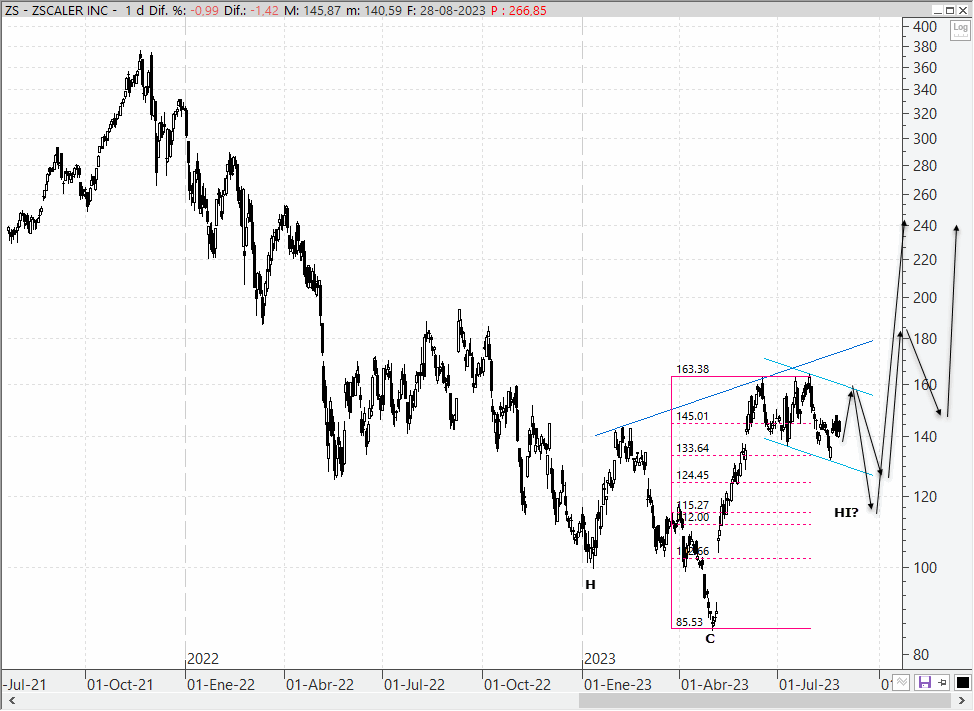Viewport: 974px width, 711px height.
Task: Click the 'P : 266,85' price text
Action: point(519,11)
